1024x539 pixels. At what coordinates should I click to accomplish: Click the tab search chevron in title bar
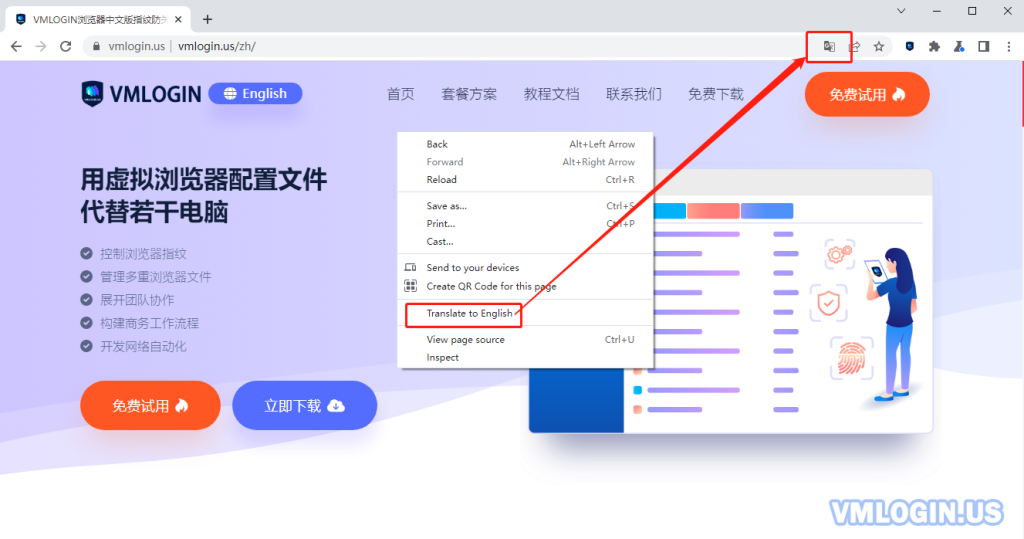[x=901, y=10]
